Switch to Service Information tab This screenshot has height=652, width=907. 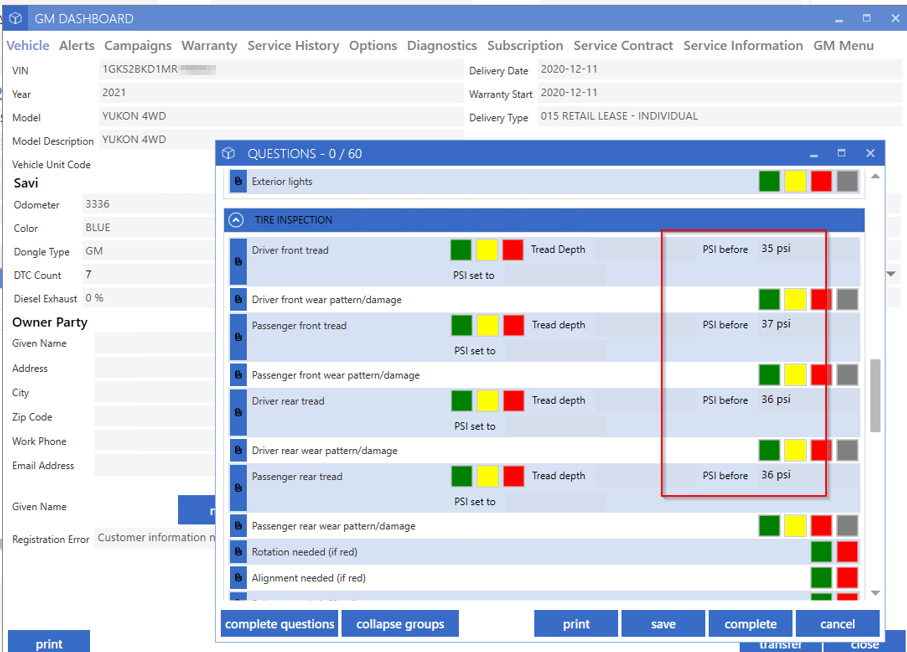tap(743, 46)
